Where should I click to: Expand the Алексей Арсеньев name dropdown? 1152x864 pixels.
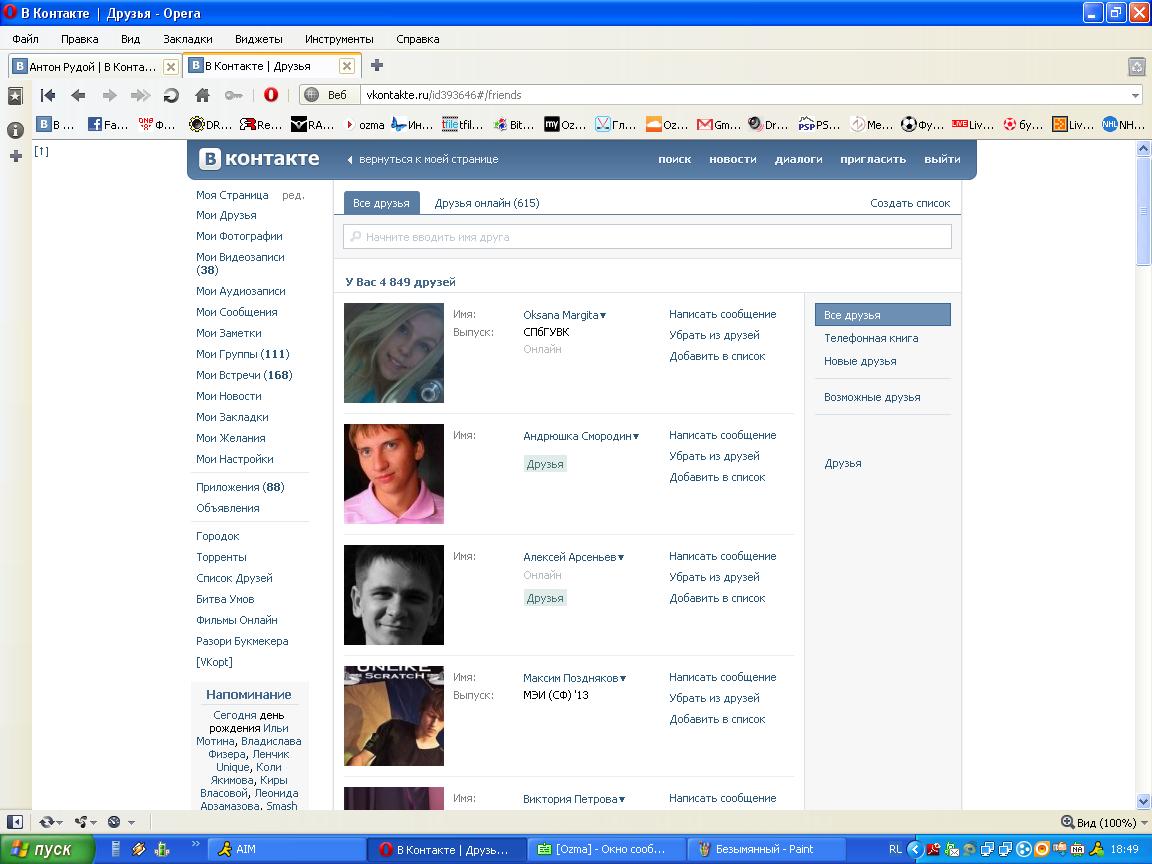[621, 558]
